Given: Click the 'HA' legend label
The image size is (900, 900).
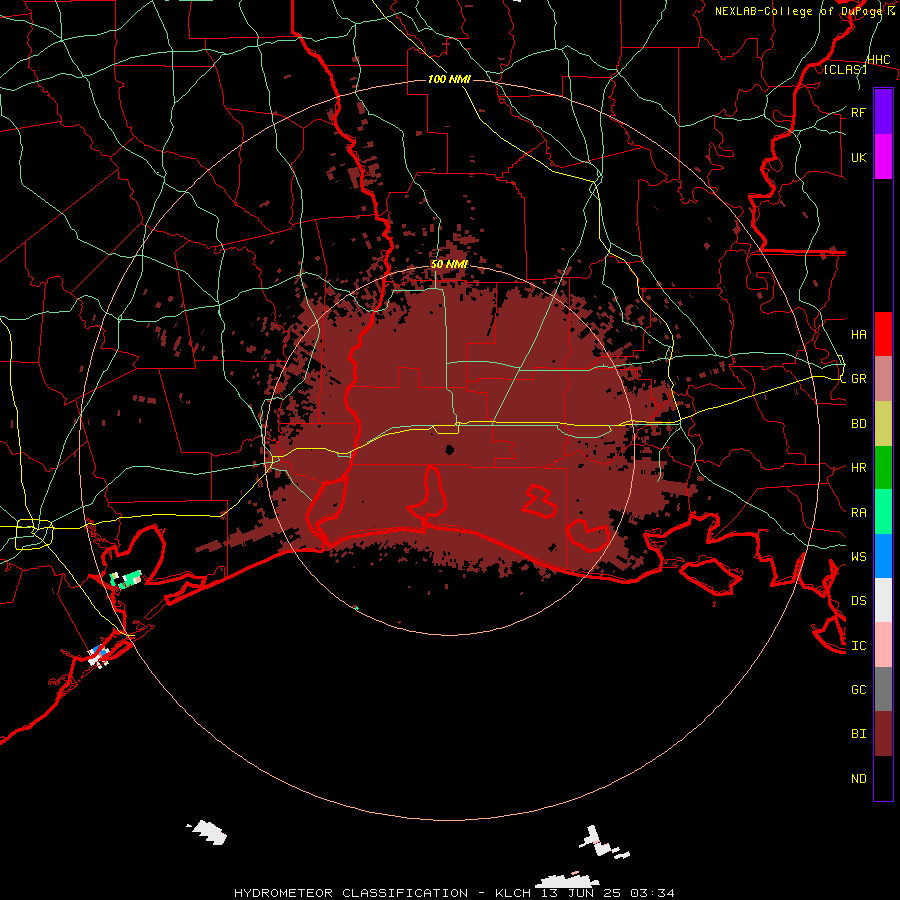Looking at the screenshot, I should pyautogui.click(x=859, y=335).
